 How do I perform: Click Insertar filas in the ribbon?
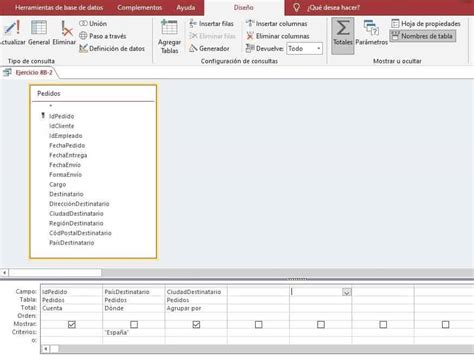click(x=211, y=24)
